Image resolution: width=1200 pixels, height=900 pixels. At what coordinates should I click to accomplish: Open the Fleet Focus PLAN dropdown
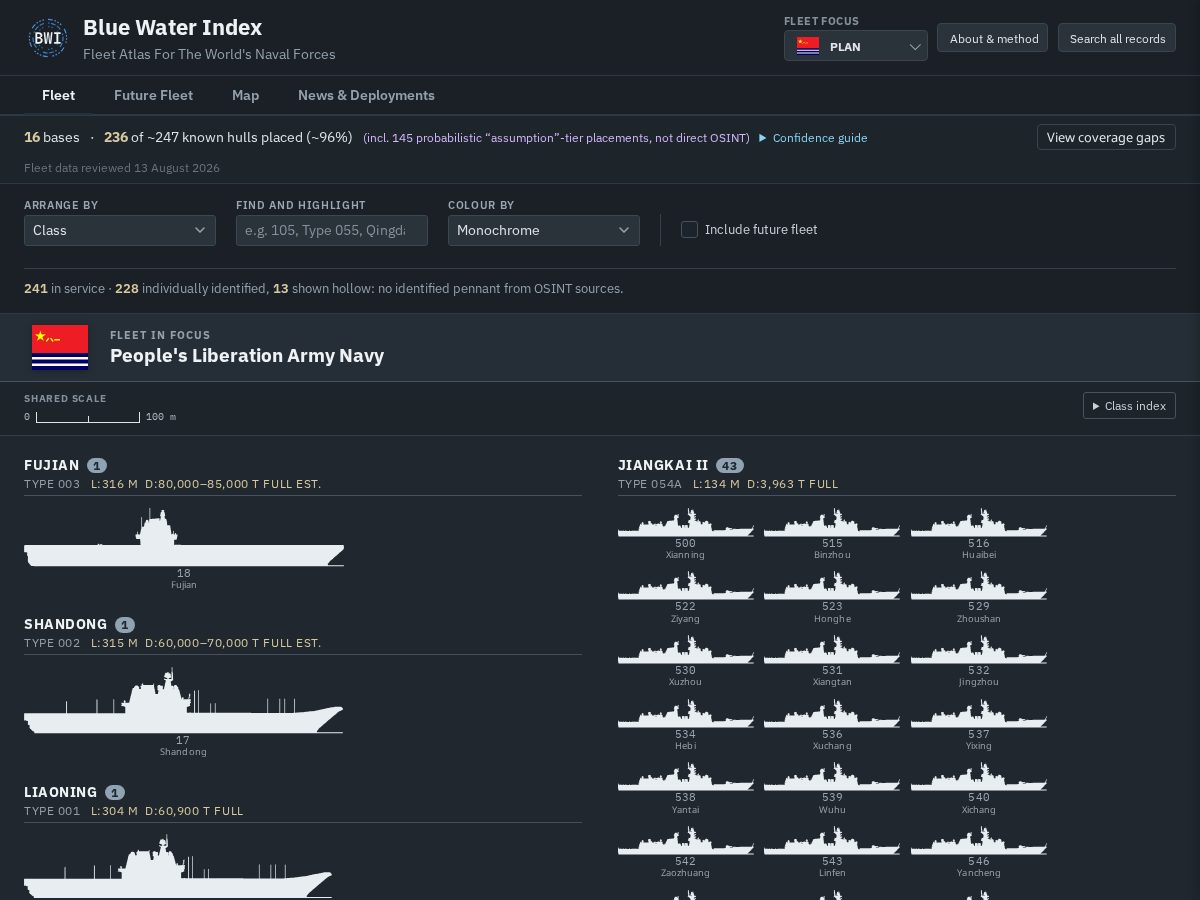[x=856, y=46]
